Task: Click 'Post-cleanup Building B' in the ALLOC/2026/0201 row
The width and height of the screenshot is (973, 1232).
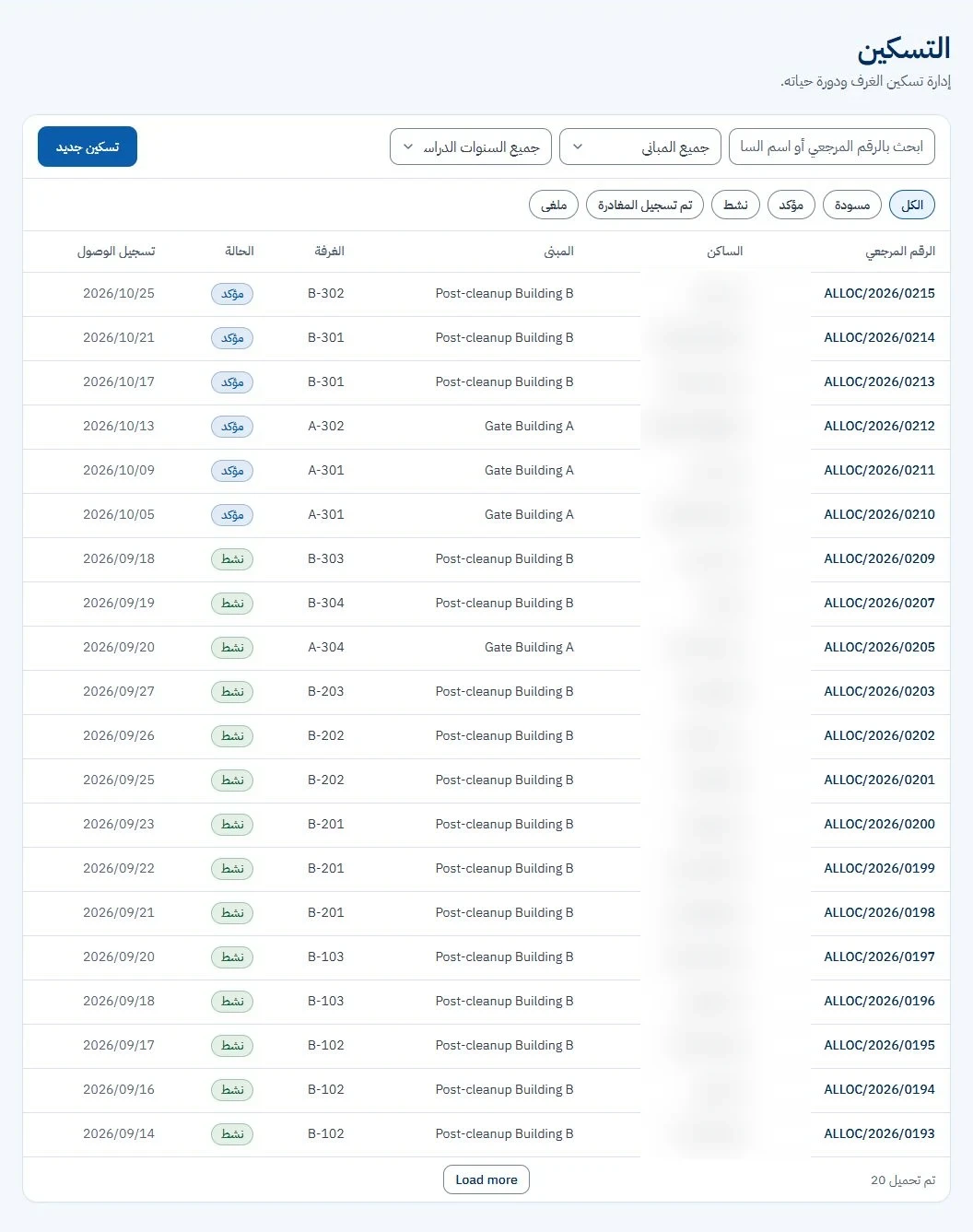Action: pyautogui.click(x=505, y=780)
